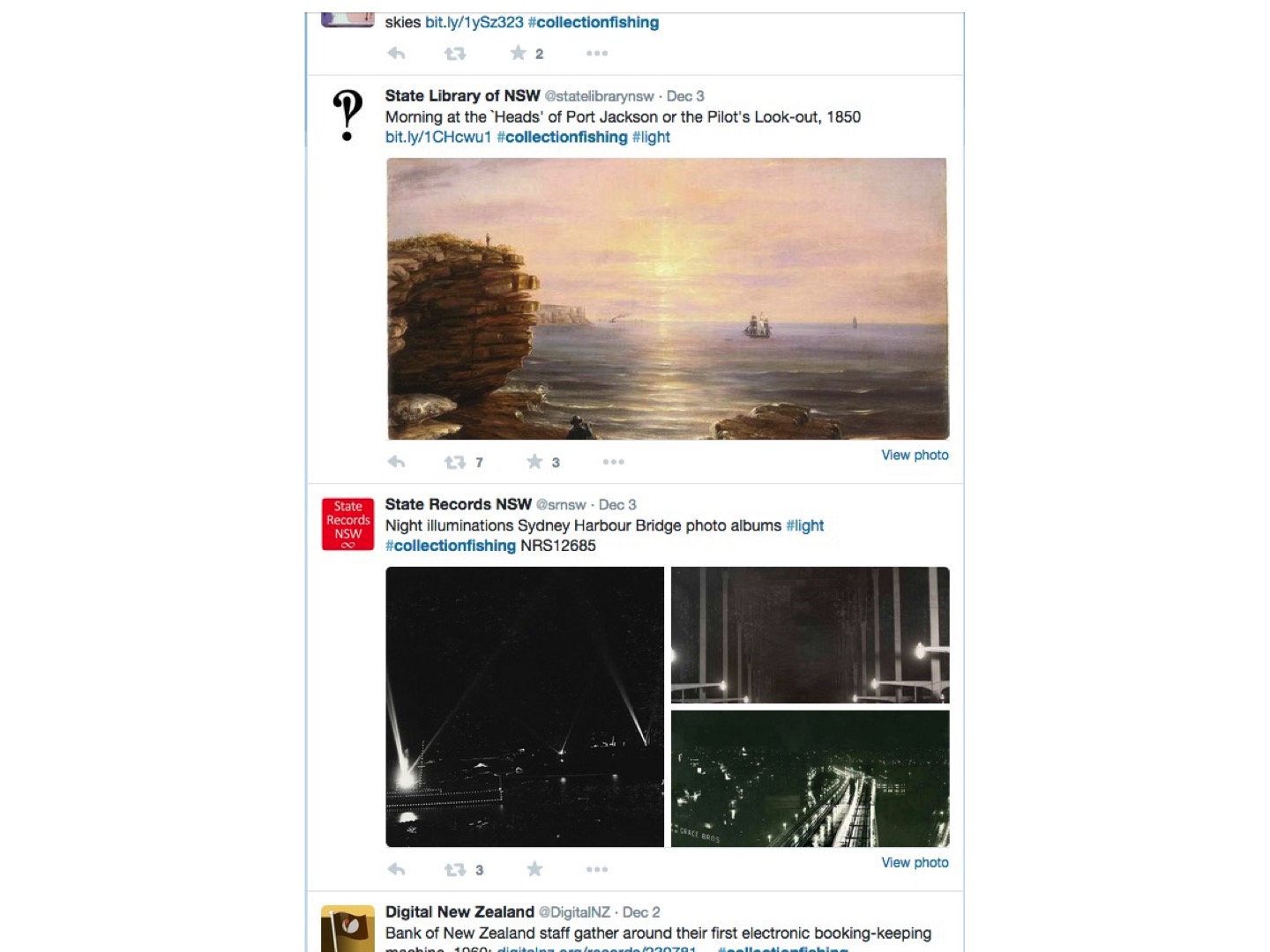Open more options on State Records tweet
This screenshot has height=952, width=1270.
[x=597, y=870]
